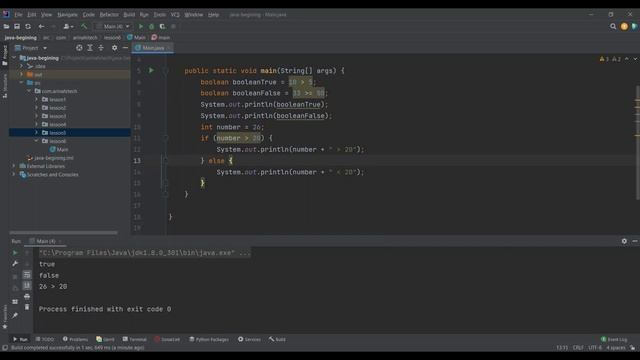Hide the Project panel with minus icon

point(125,48)
